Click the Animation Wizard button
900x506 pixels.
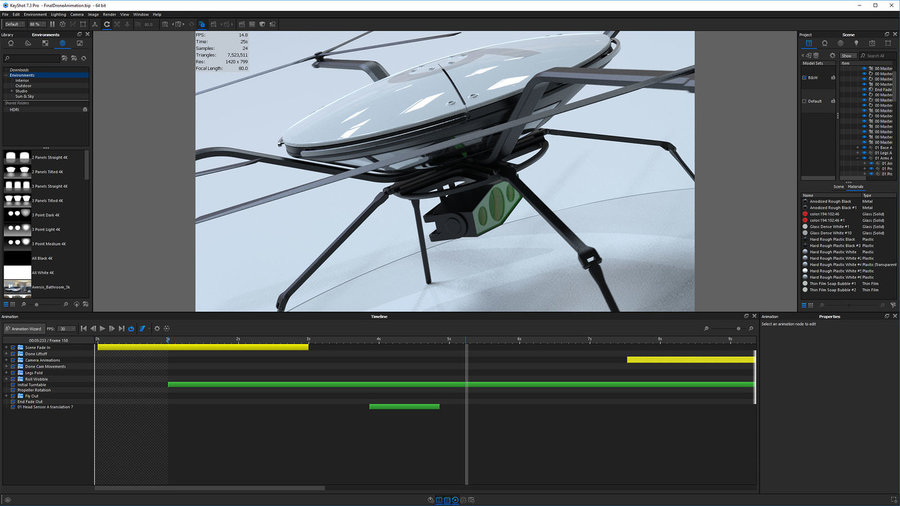coord(24,328)
